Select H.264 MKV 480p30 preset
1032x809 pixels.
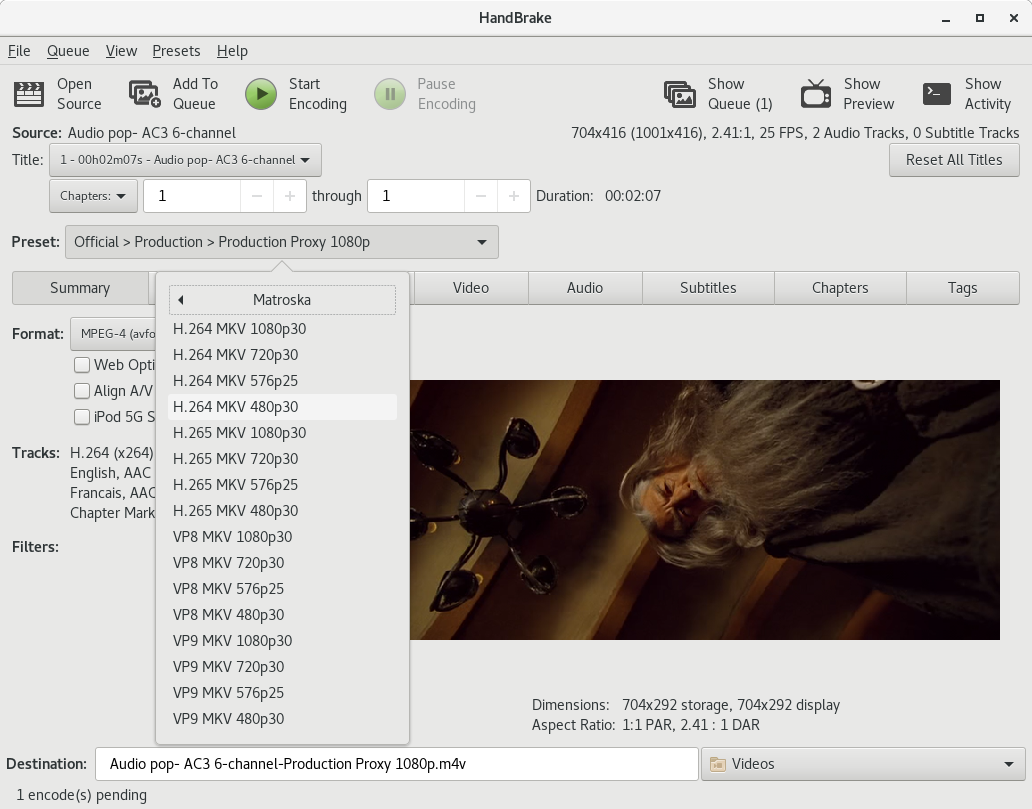click(282, 407)
